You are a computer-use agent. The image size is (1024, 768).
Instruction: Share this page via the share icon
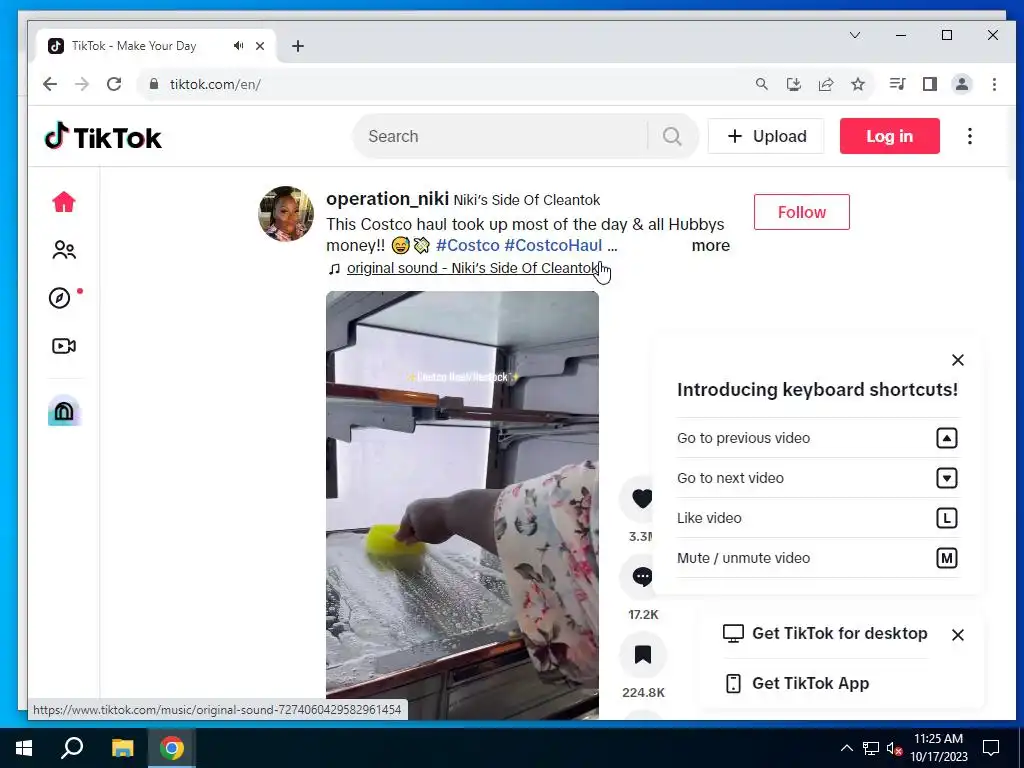click(x=825, y=84)
